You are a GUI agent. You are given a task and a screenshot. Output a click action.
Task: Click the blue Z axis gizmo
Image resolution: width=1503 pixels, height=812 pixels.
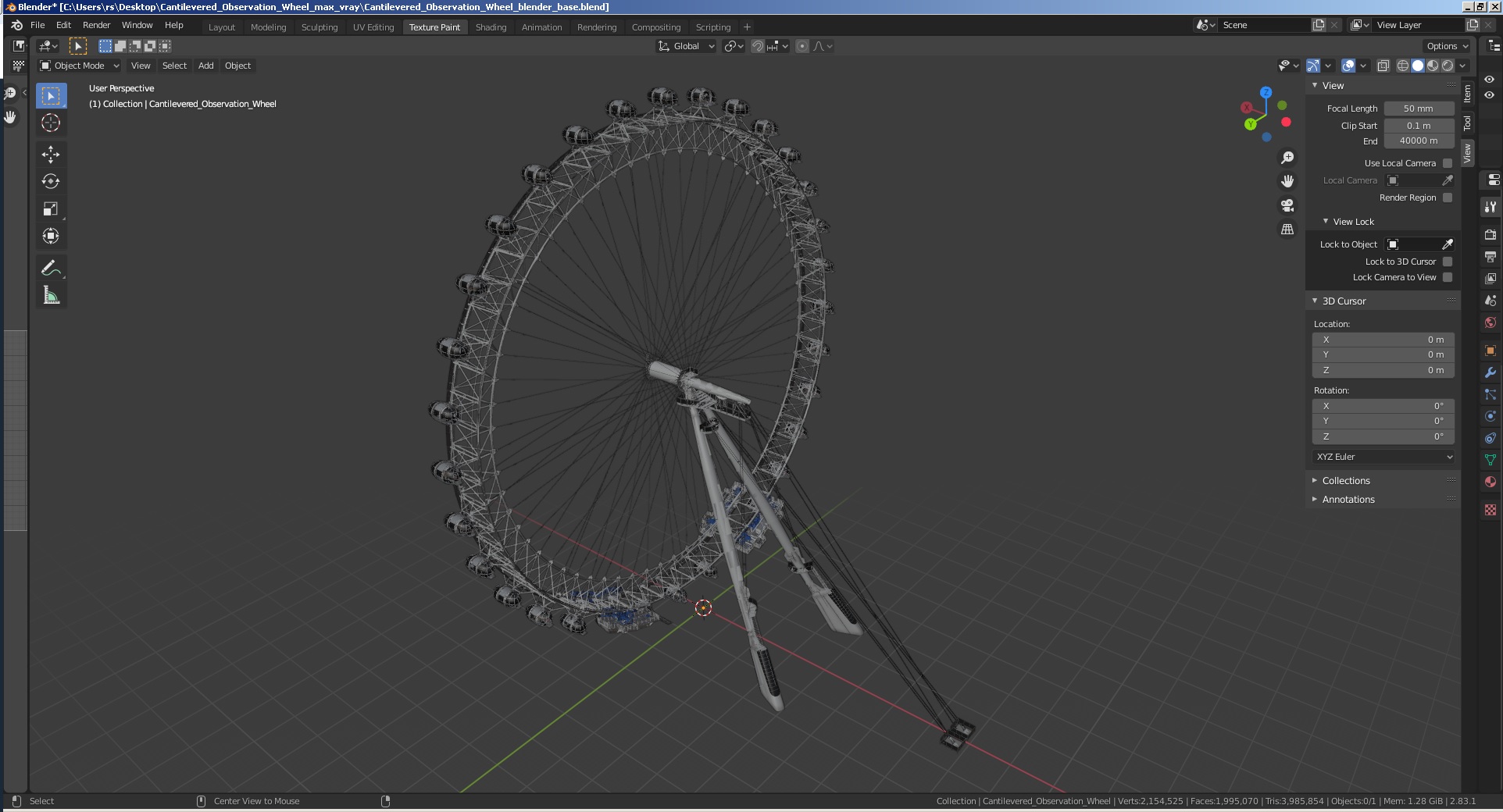pyautogui.click(x=1266, y=92)
